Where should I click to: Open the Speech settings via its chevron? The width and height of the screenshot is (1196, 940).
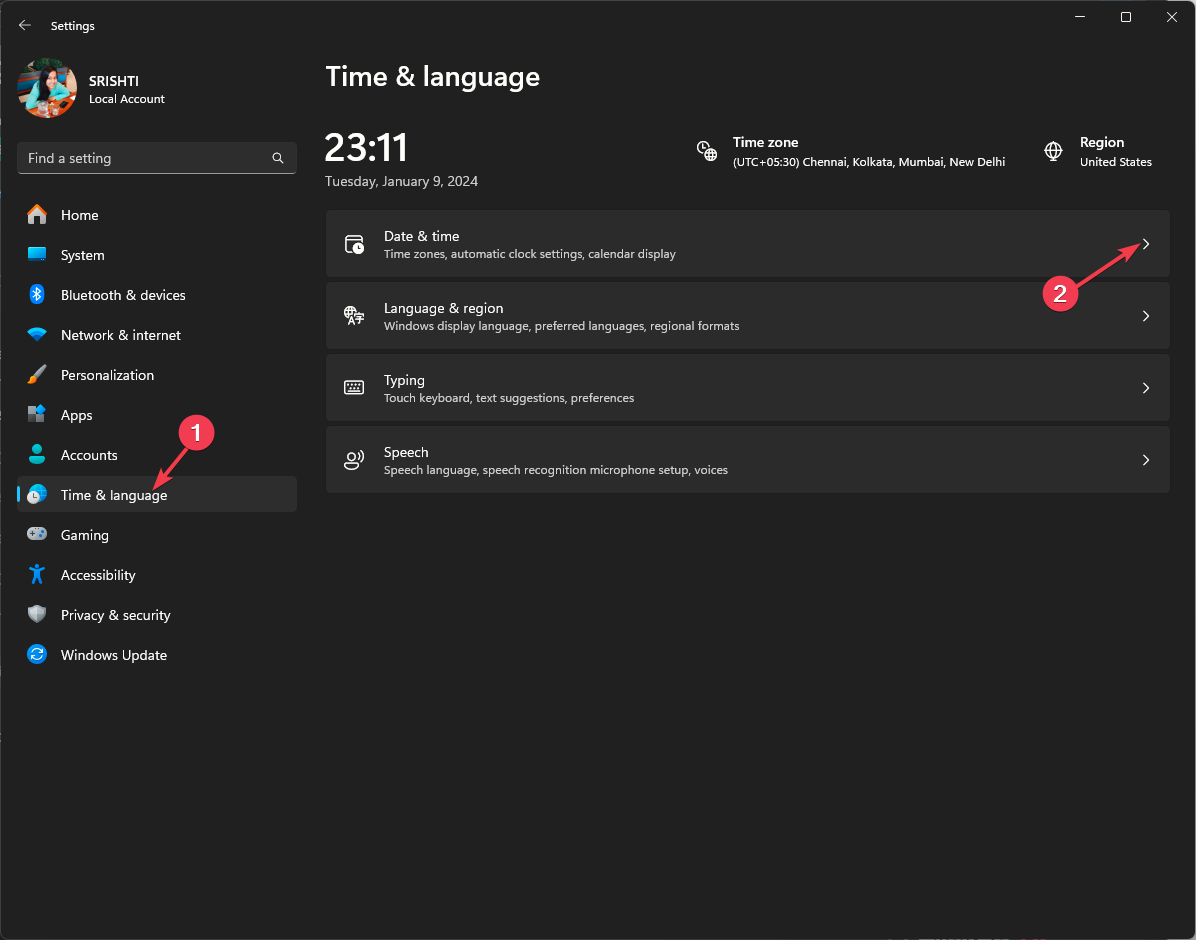[x=1146, y=460]
